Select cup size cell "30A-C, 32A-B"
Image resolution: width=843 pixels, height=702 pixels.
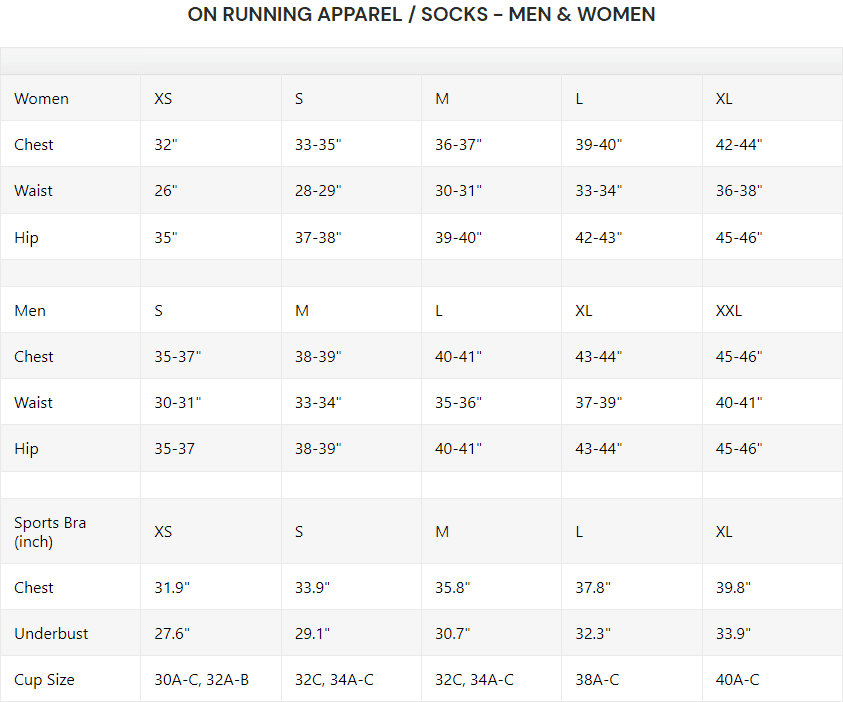202,680
